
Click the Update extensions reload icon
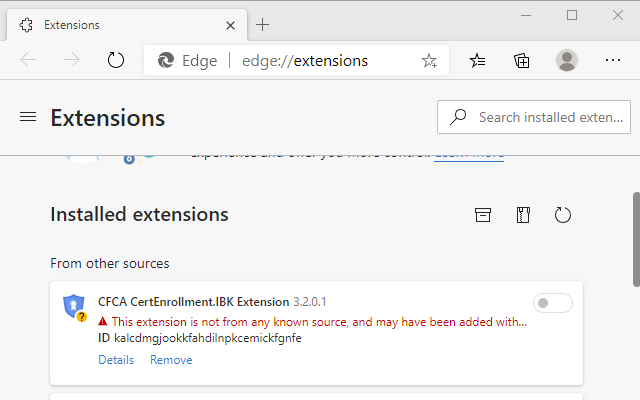(562, 215)
